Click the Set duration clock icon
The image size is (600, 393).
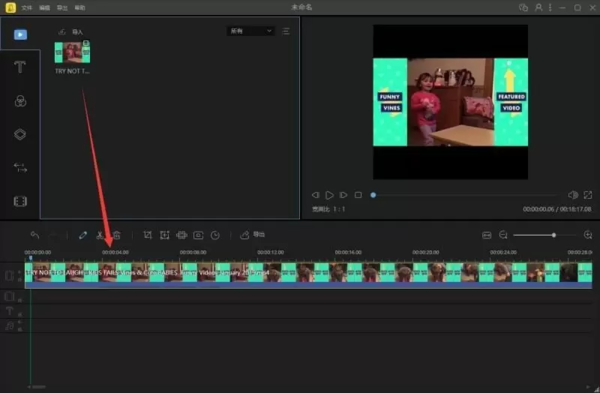[x=215, y=235]
